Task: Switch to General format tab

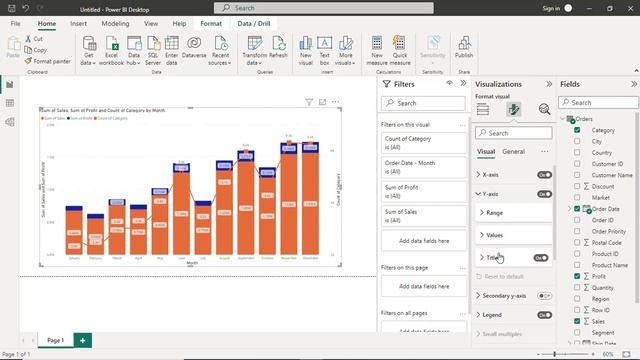Action: click(513, 151)
